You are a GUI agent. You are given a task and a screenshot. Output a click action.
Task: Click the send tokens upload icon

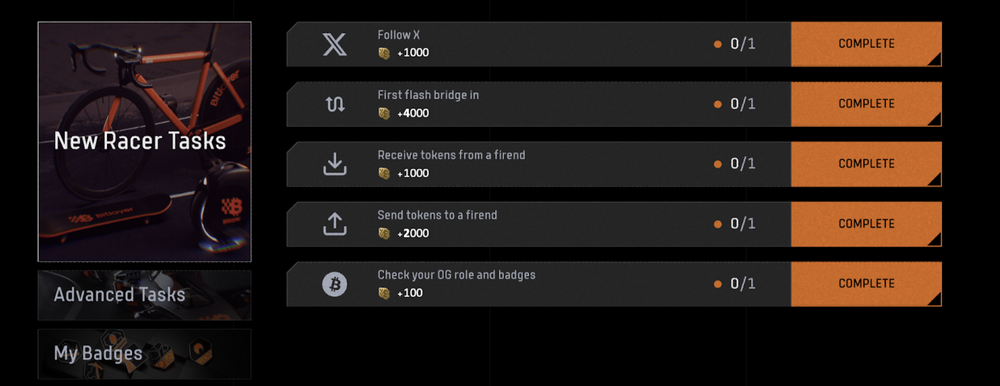coord(335,224)
